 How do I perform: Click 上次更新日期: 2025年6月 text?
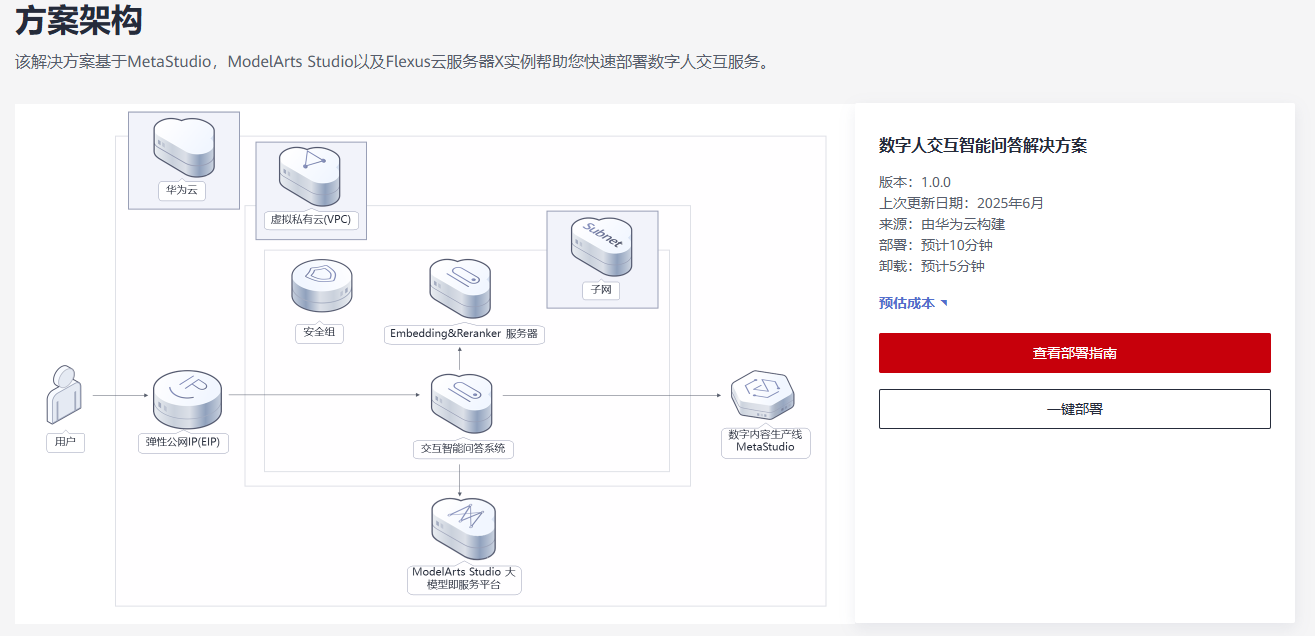(961, 203)
